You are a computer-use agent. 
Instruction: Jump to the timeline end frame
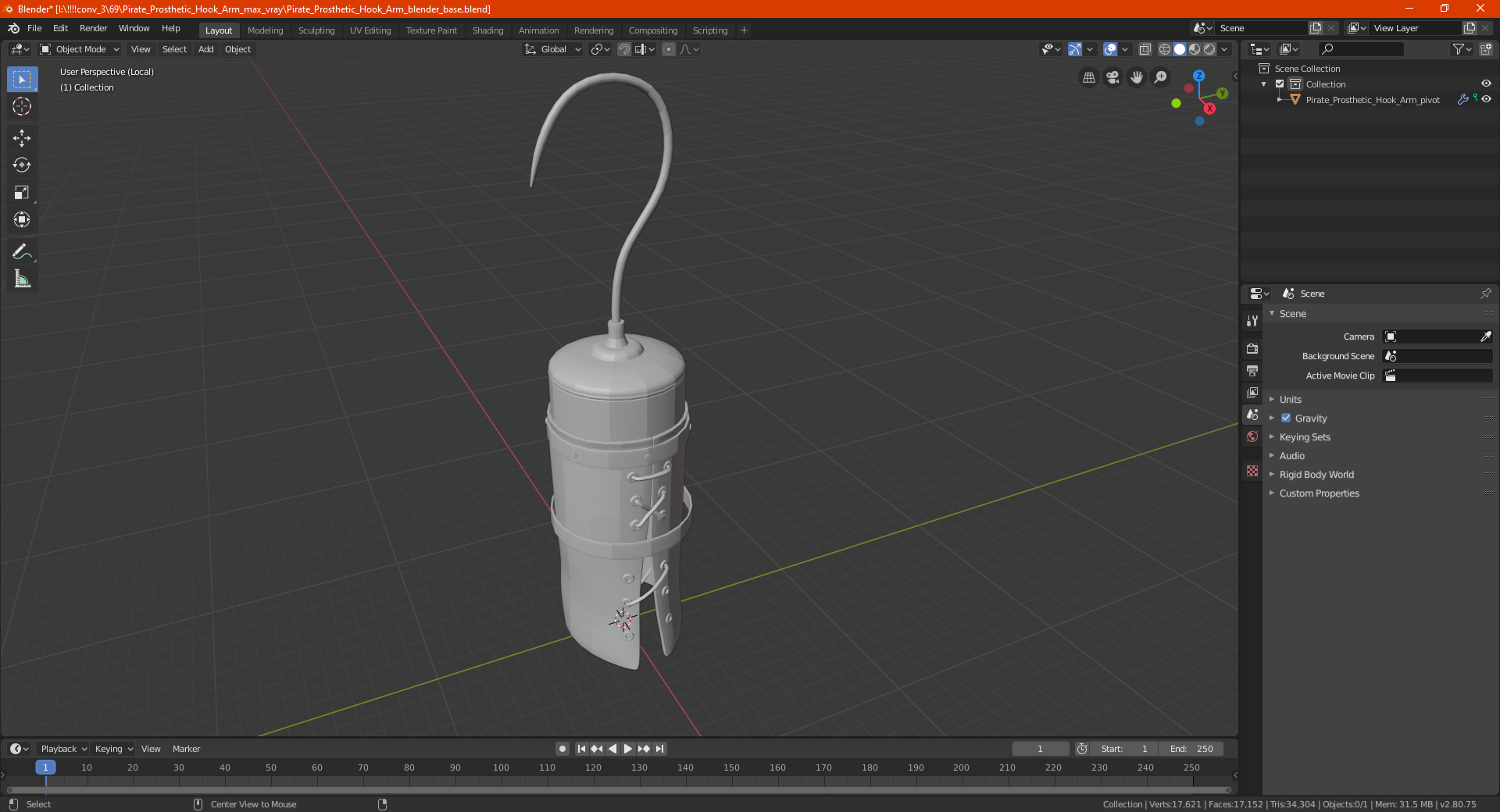pos(659,749)
